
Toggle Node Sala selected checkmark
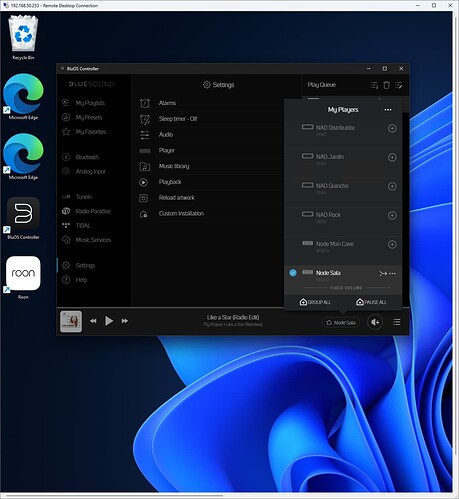(293, 273)
